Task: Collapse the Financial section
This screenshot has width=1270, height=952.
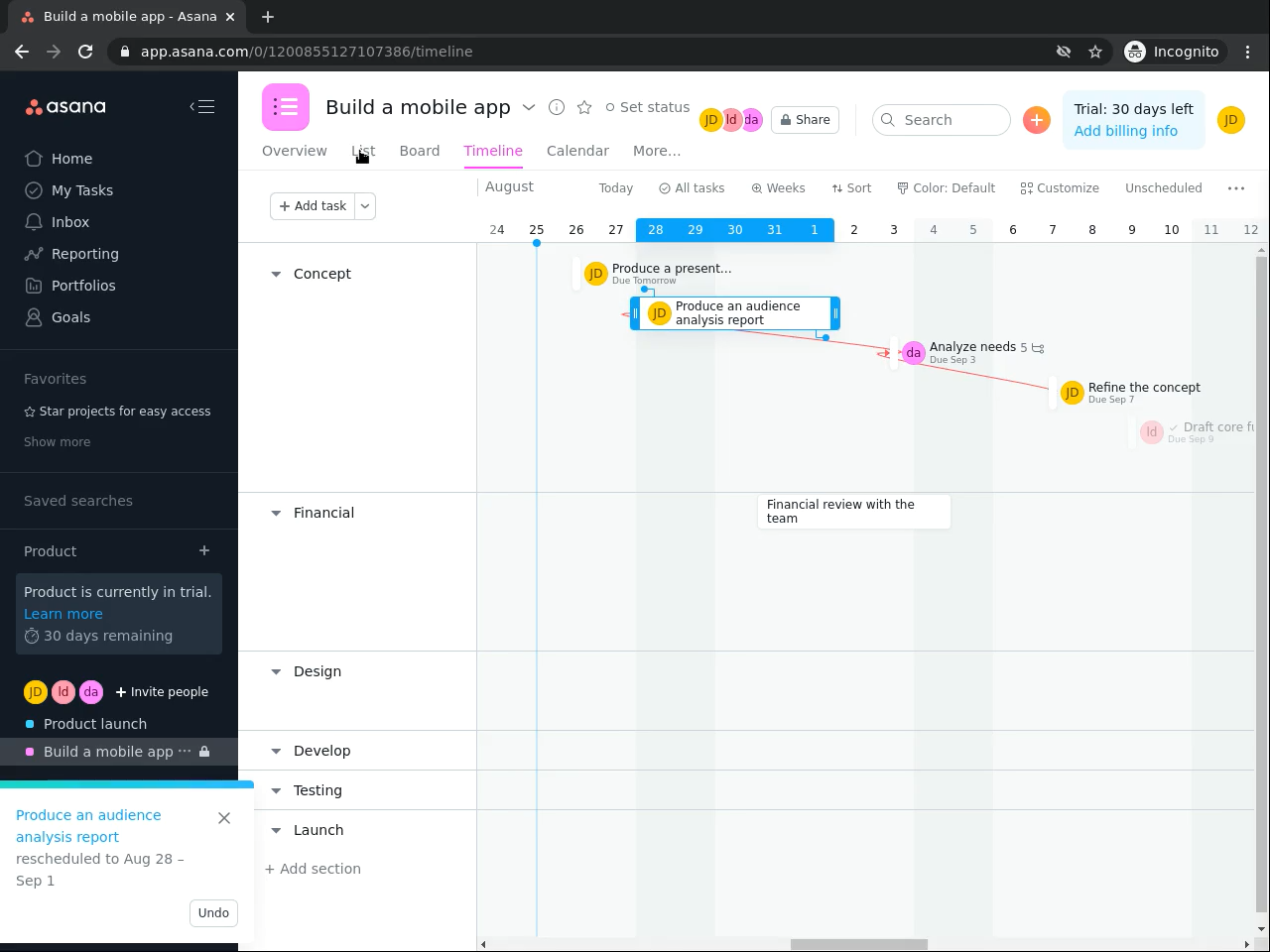Action: 276,514
